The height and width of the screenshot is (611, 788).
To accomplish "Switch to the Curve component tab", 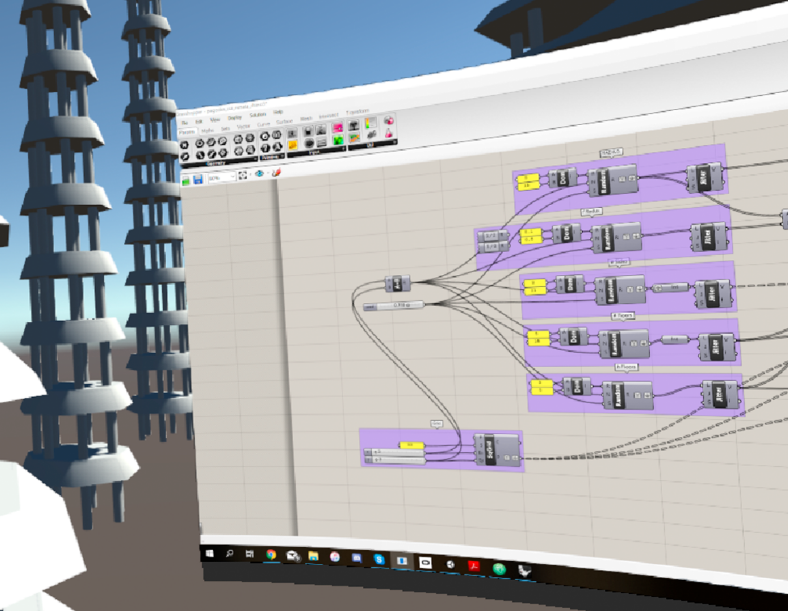I will coord(263,124).
